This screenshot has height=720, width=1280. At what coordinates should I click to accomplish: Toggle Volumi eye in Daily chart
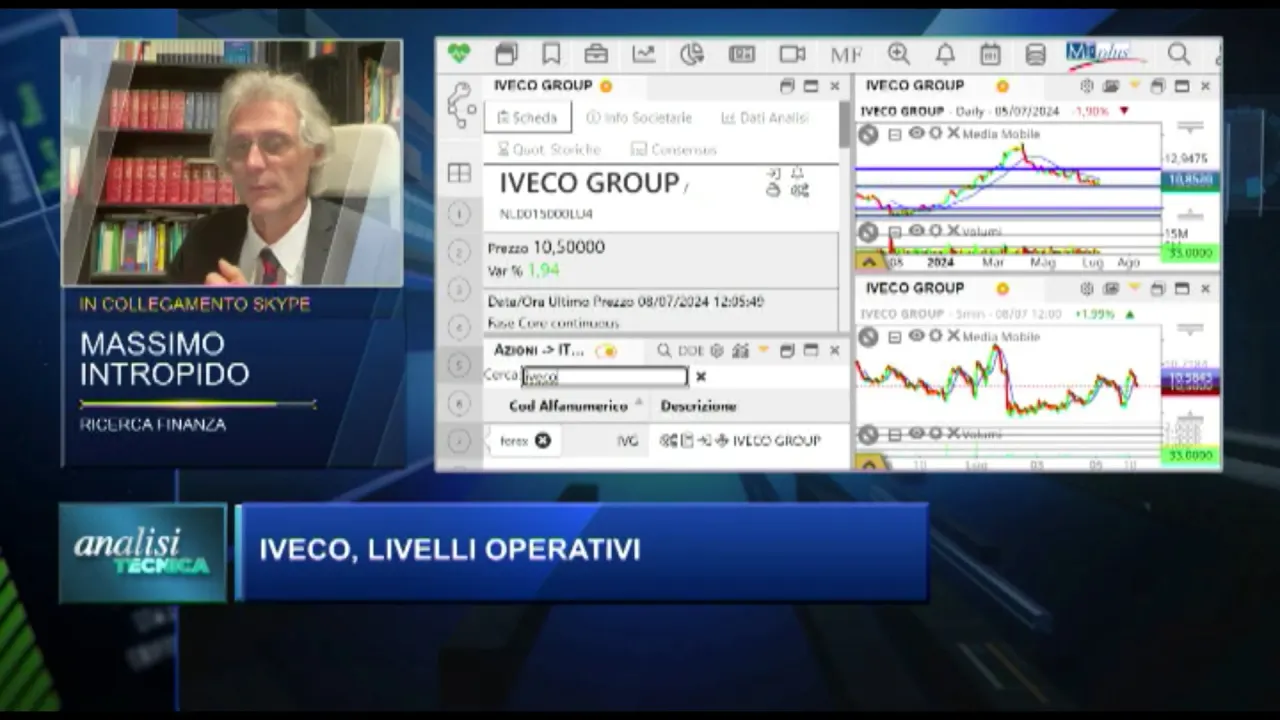(x=916, y=231)
